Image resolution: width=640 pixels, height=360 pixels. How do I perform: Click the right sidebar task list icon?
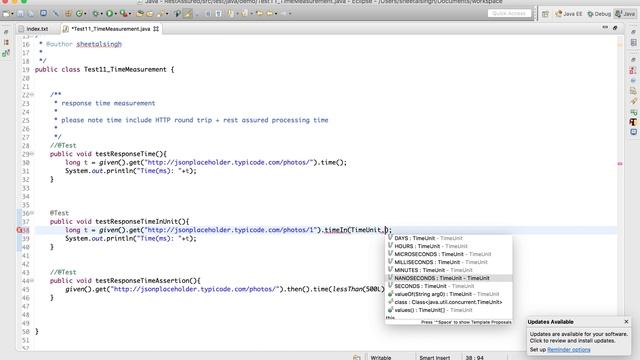pos(633,91)
